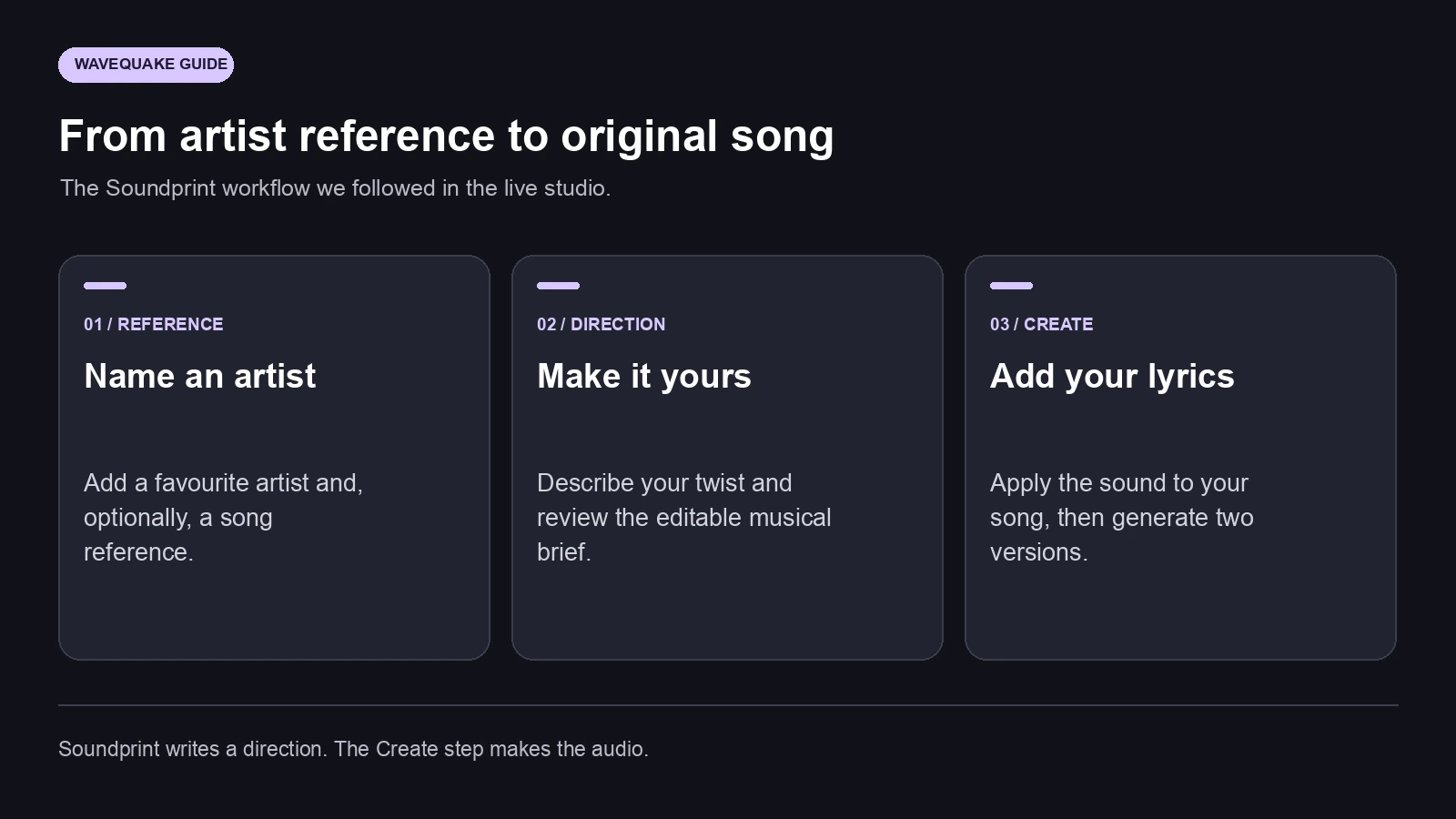
Task: Select the heading "From artist reference to original song"
Action: point(446,136)
